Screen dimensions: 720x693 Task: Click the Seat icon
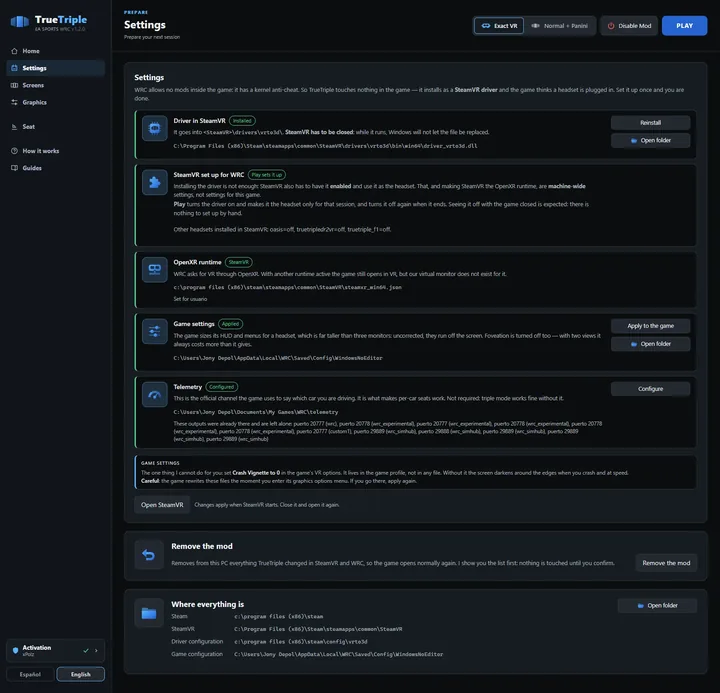14,126
